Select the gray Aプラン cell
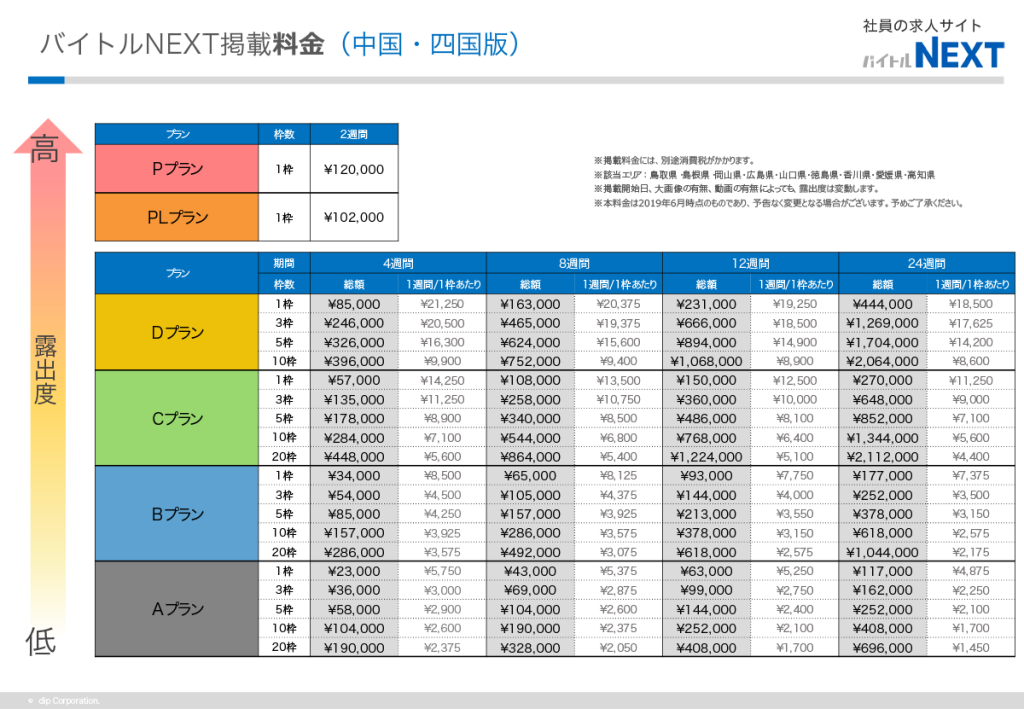The image size is (1024, 709). [177, 608]
